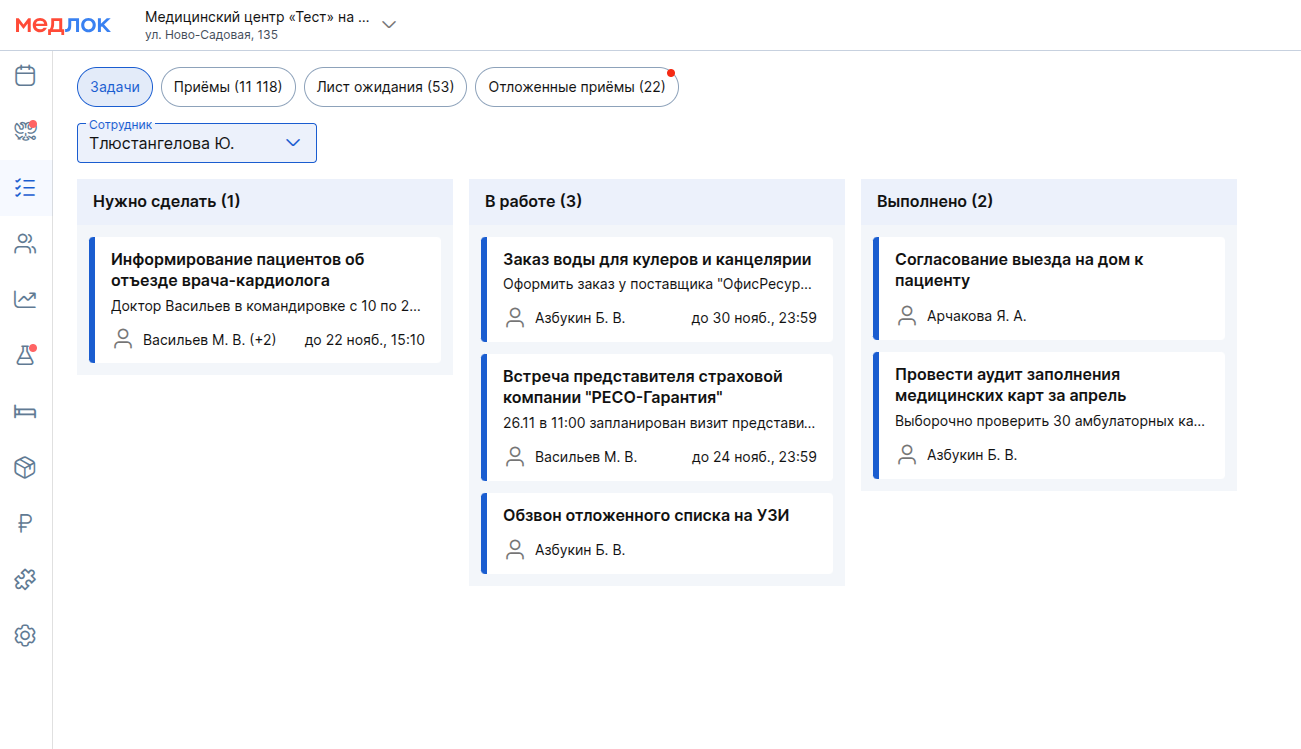Click the МедЛок logo
The height and width of the screenshot is (749, 1301).
[63, 25]
